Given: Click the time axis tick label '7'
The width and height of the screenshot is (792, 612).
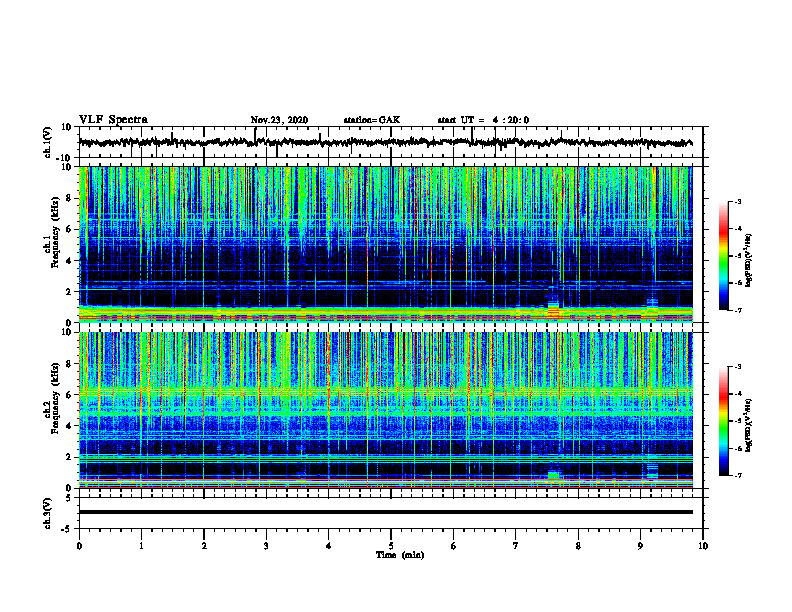Looking at the screenshot, I should [x=515, y=546].
